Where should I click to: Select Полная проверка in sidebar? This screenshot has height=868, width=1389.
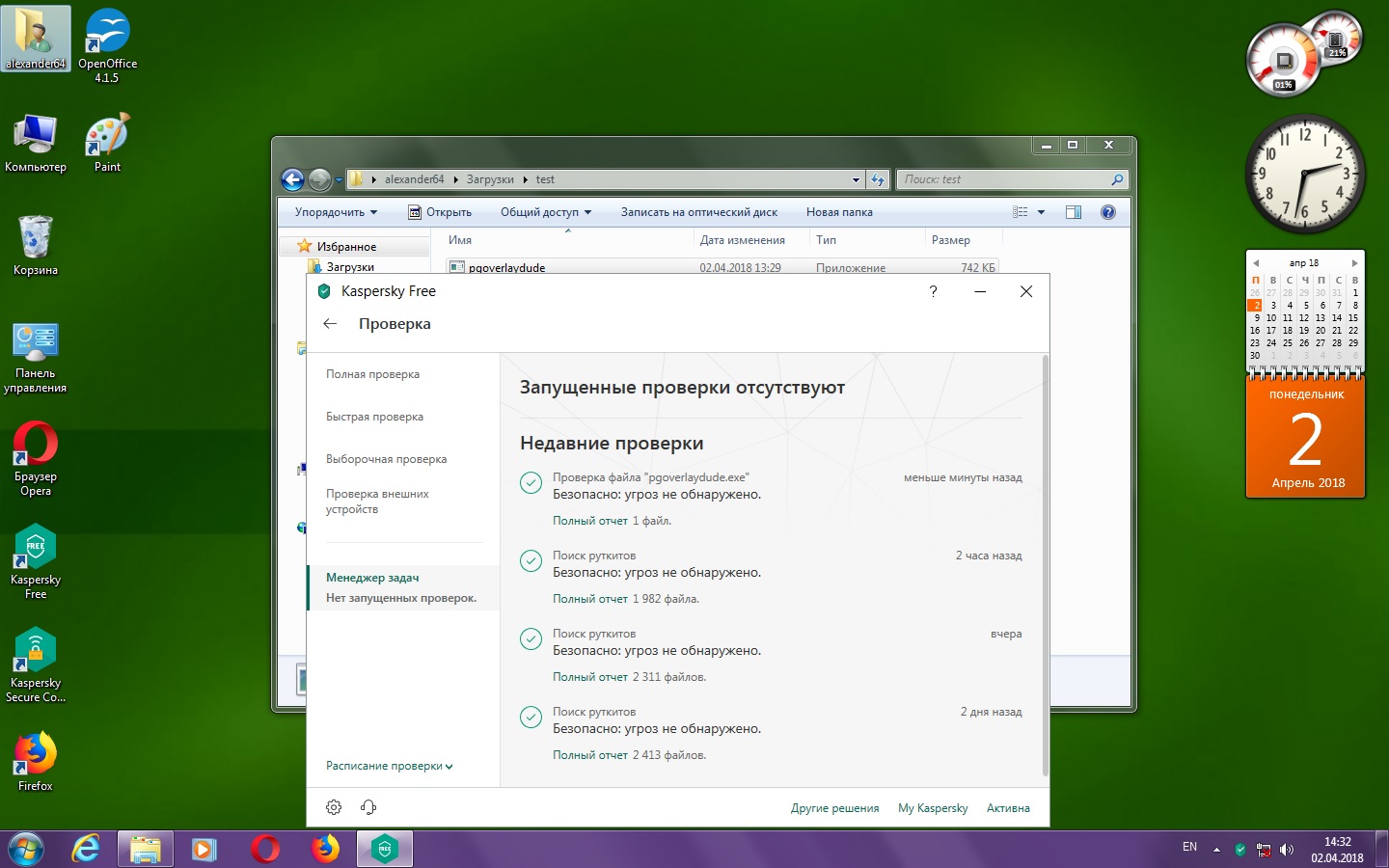click(x=372, y=374)
